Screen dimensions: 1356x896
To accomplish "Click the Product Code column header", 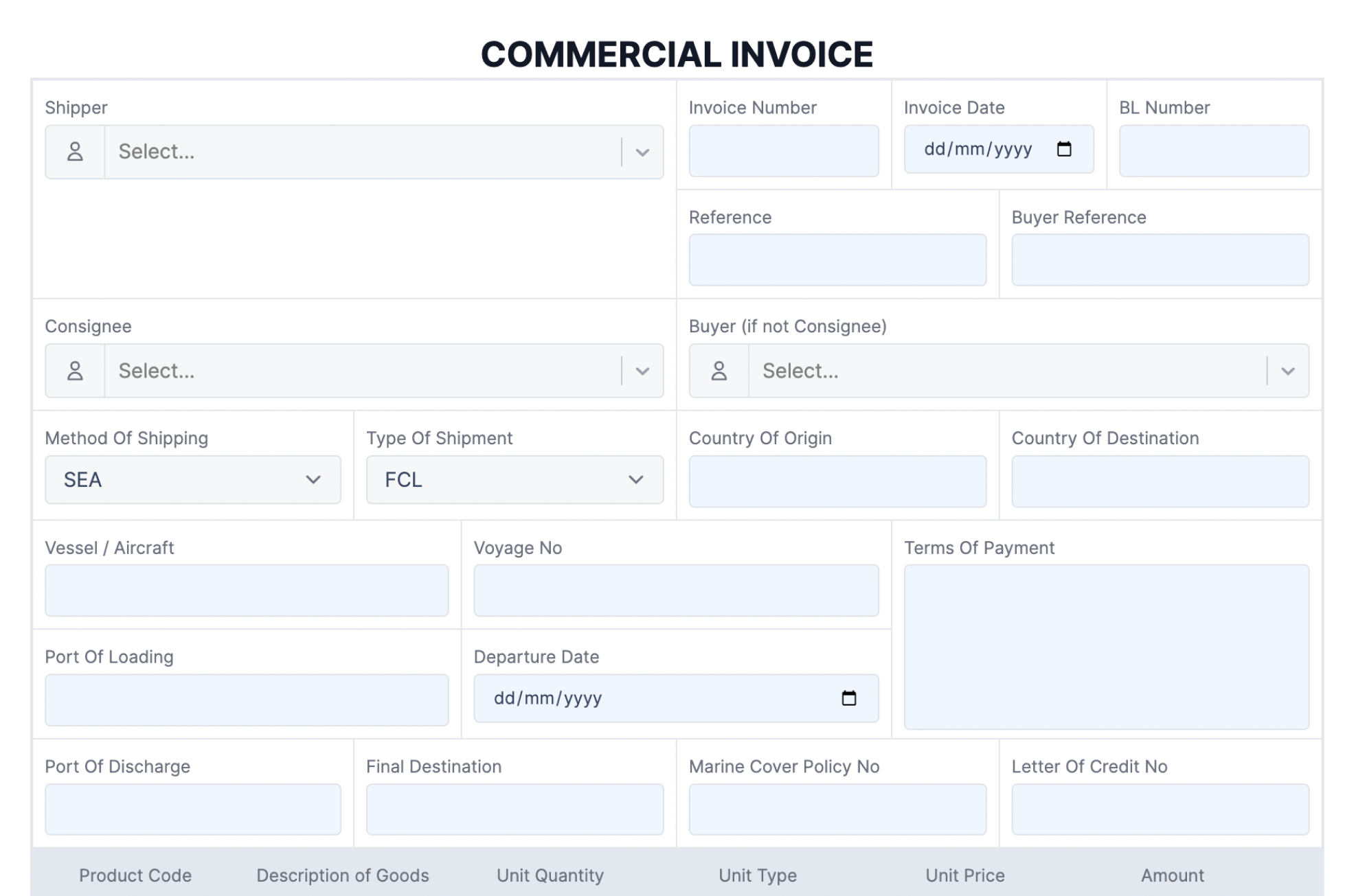I will point(135,875).
